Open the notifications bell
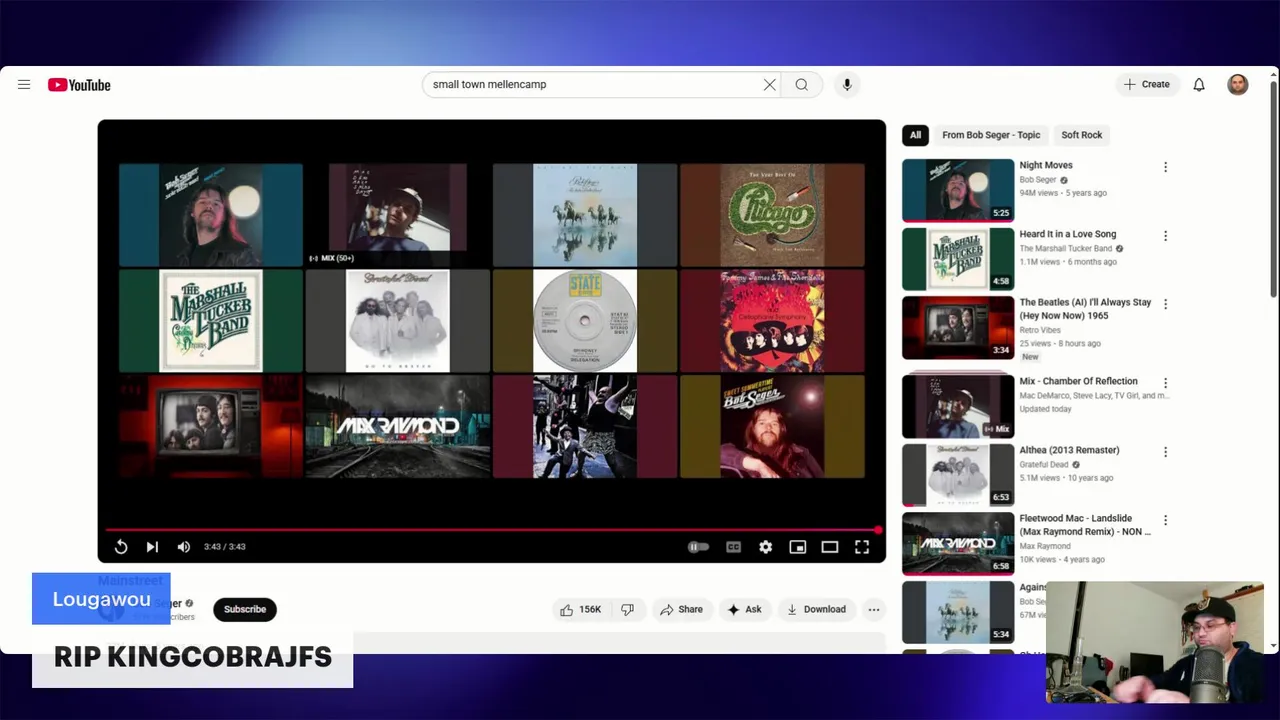Screen dimensions: 1280x720 pyautogui.click(x=1199, y=85)
